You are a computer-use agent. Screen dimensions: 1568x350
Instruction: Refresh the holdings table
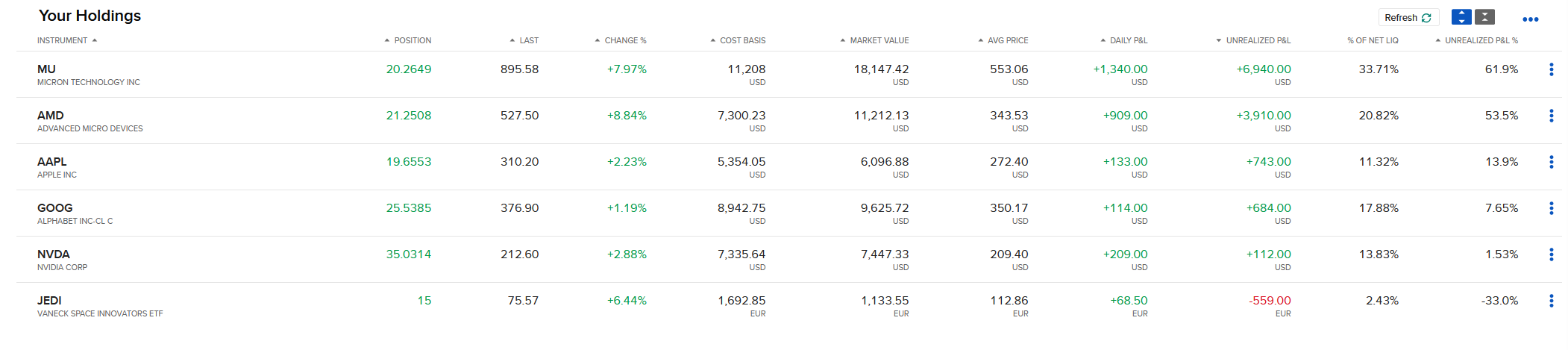tap(1408, 17)
